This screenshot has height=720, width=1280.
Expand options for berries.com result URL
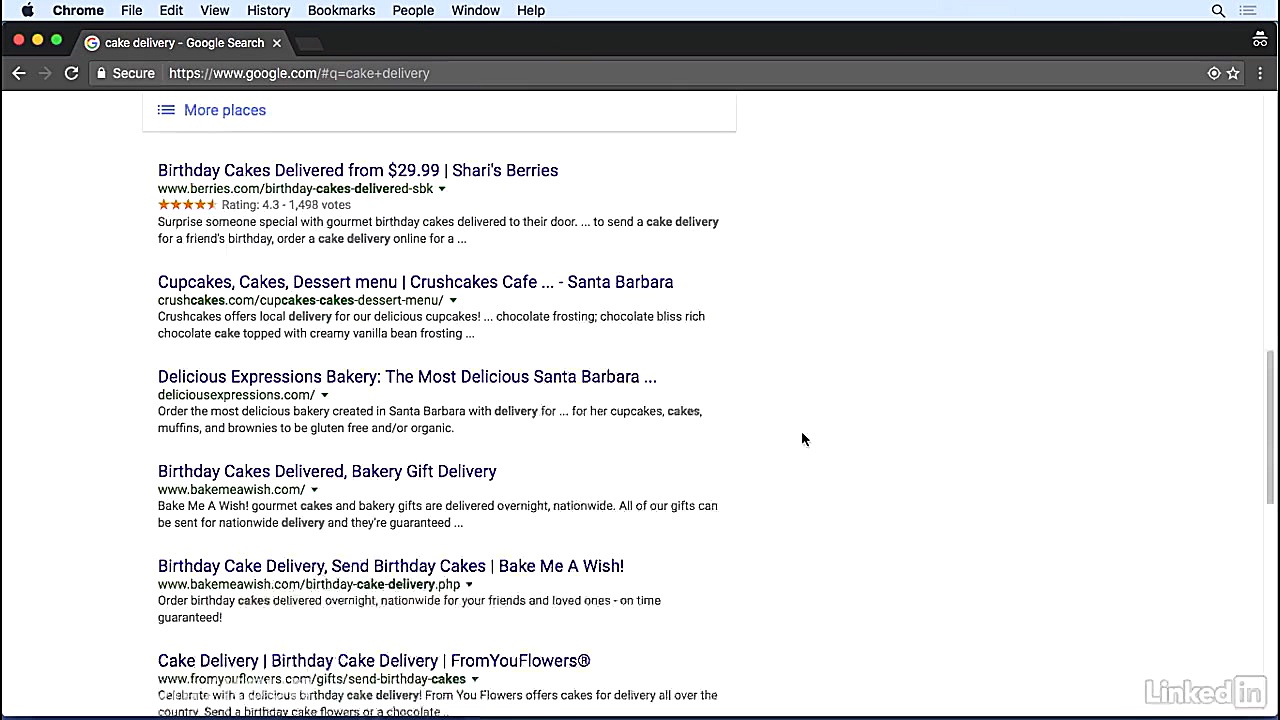[442, 189]
